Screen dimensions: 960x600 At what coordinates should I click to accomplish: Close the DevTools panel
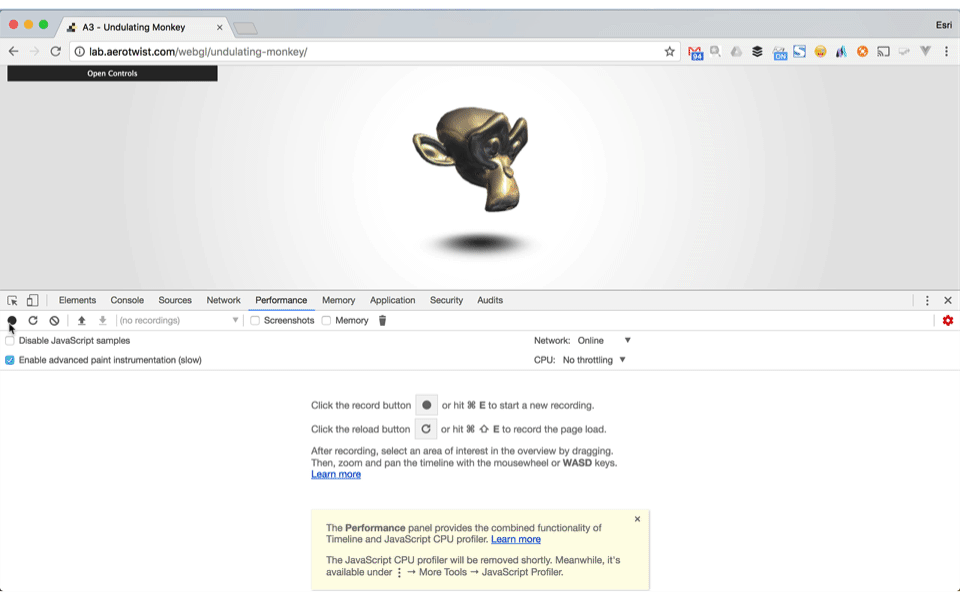coord(948,301)
